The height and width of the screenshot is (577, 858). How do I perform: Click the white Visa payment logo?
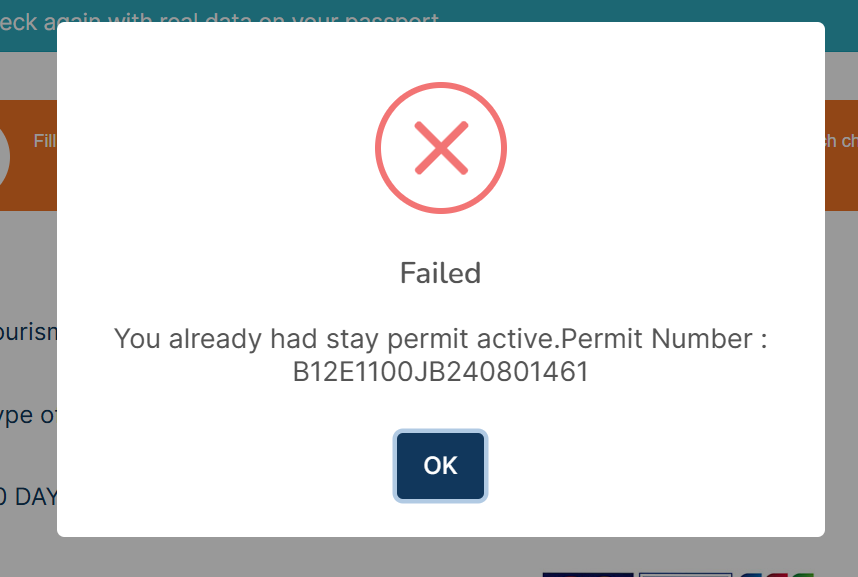pos(685,574)
